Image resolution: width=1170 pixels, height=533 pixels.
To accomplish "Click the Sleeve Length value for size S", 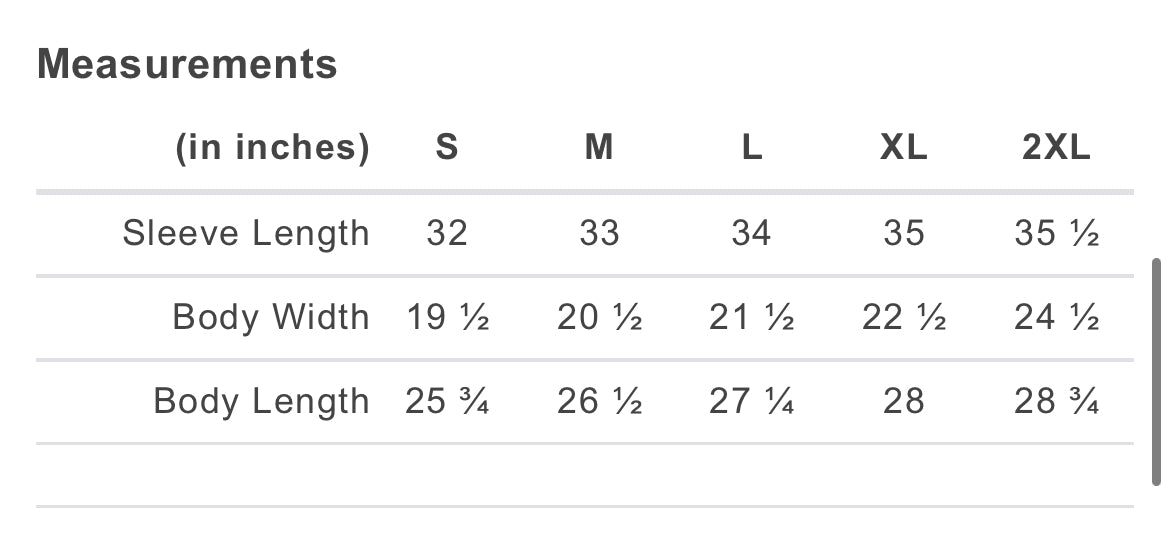I will (447, 233).
